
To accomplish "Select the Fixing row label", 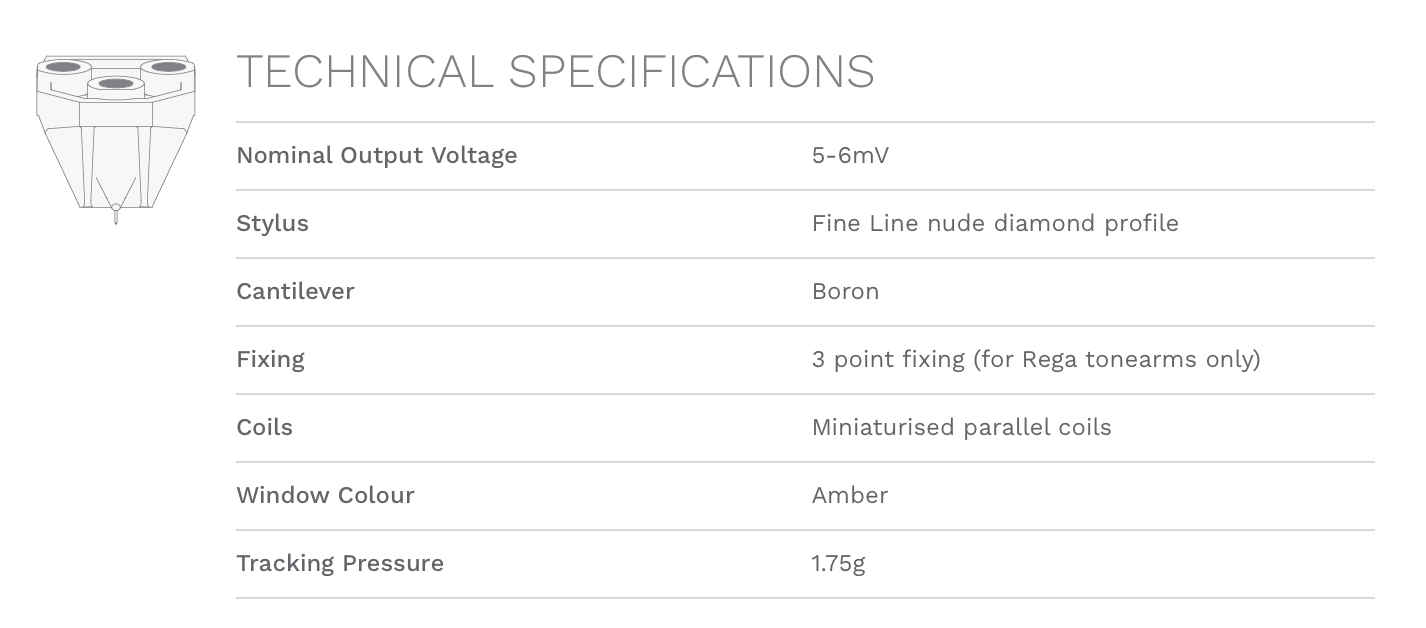I will pyautogui.click(x=270, y=359).
